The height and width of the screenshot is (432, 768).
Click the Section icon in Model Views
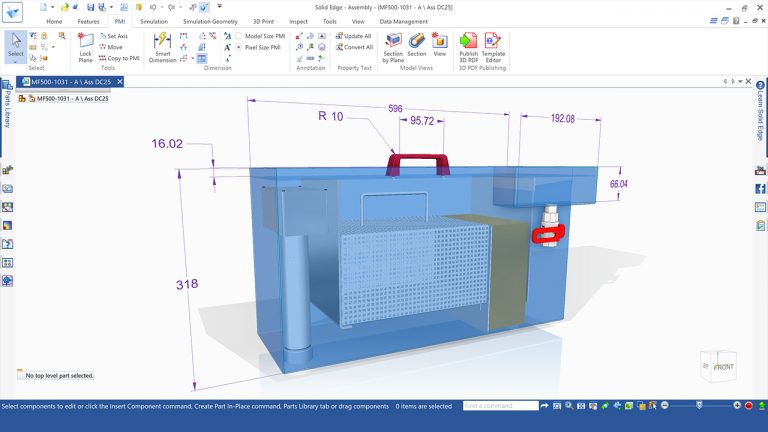click(x=417, y=46)
